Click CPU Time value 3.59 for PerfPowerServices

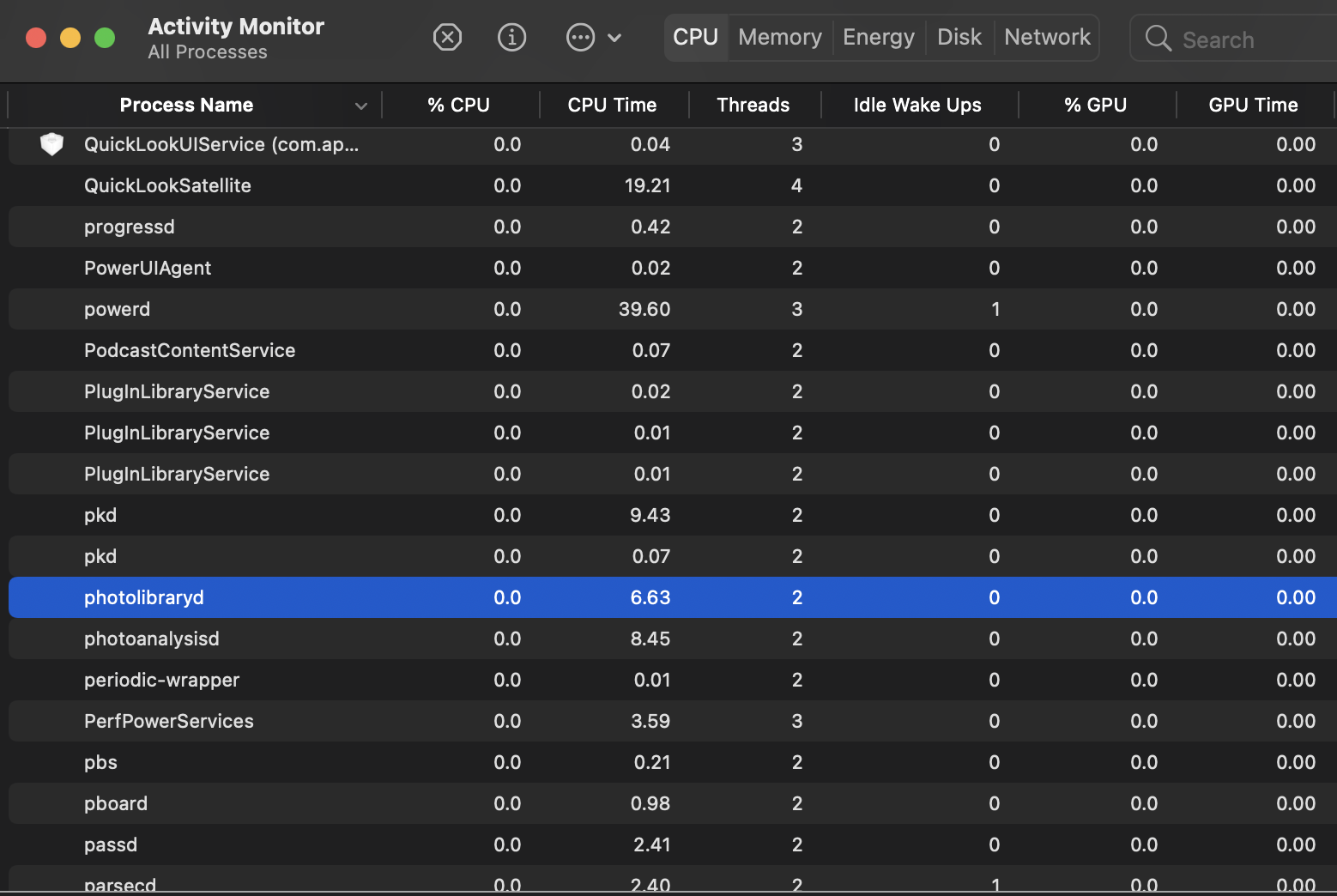650,721
